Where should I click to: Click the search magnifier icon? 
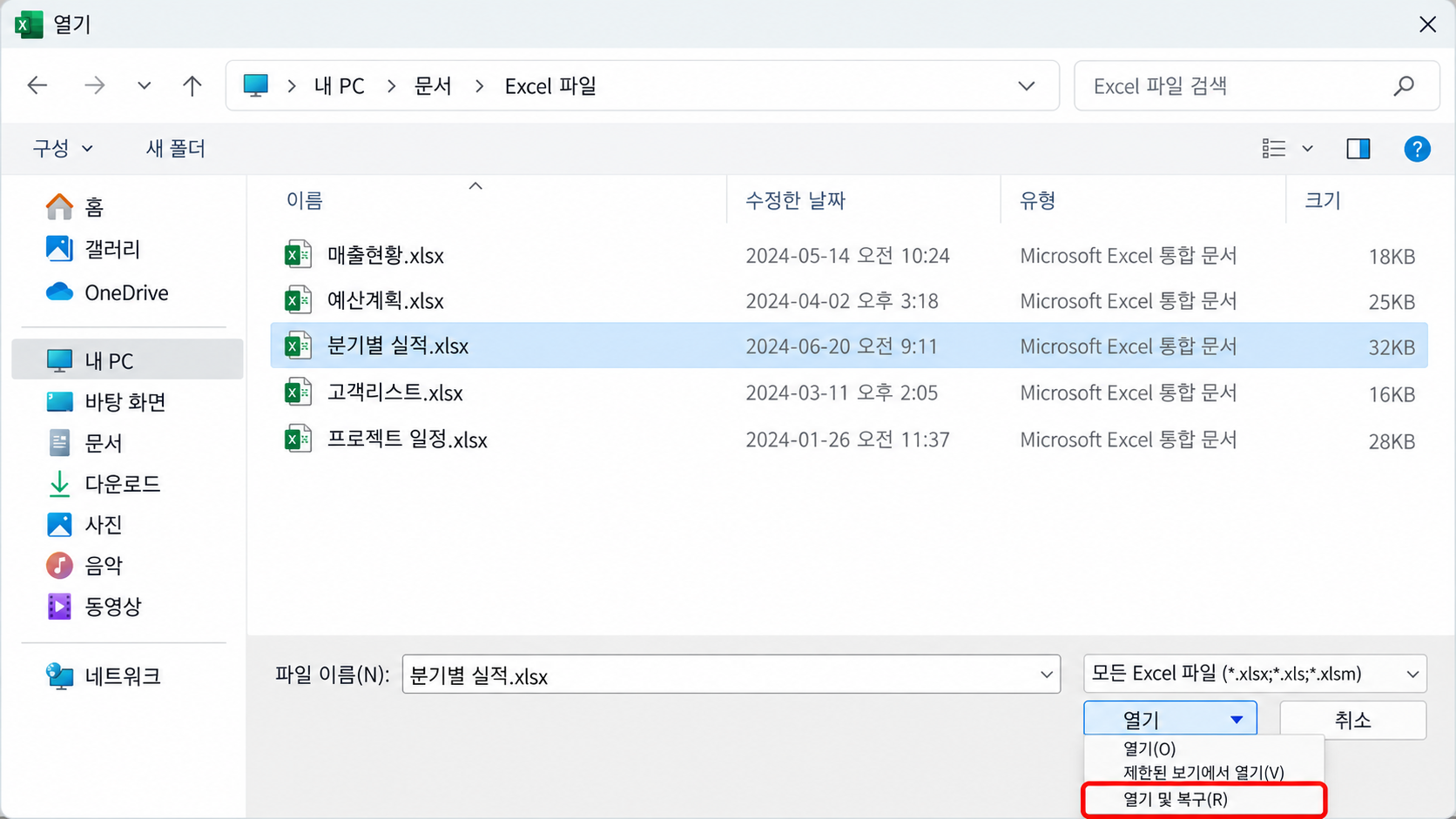tap(1403, 86)
